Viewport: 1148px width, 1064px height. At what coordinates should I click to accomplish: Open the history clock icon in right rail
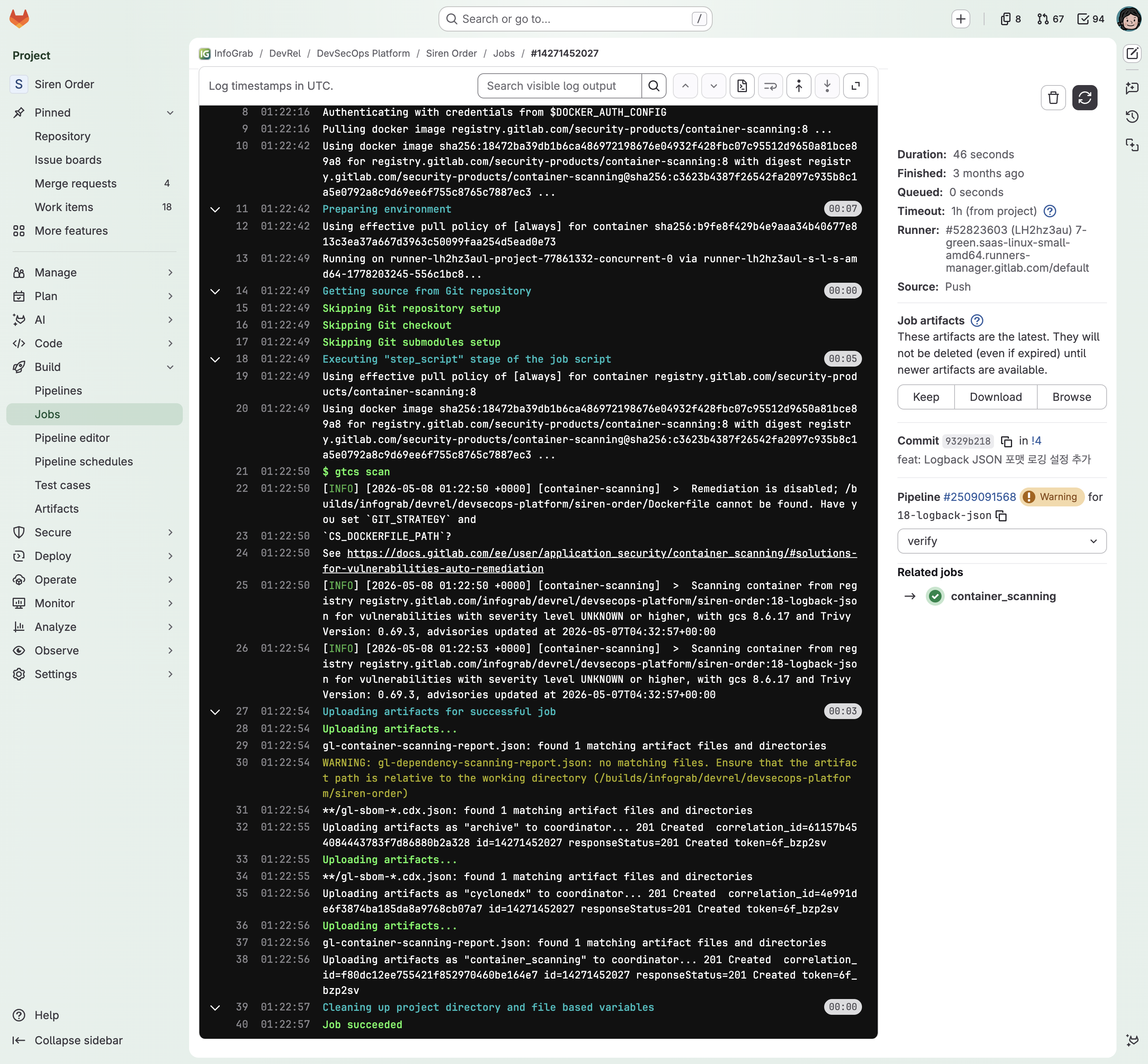pos(1132,116)
